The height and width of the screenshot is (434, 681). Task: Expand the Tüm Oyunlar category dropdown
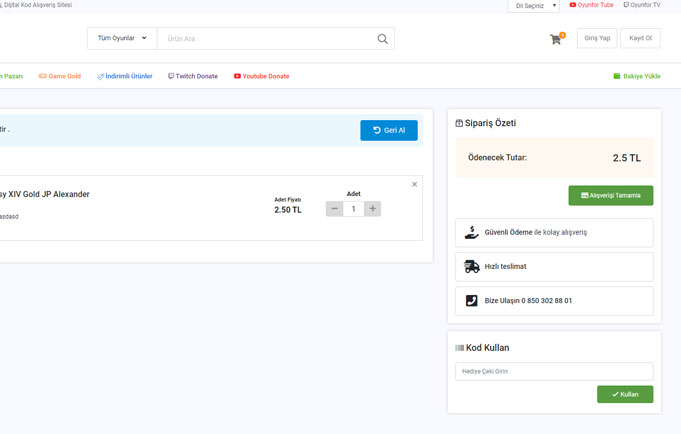(122, 39)
